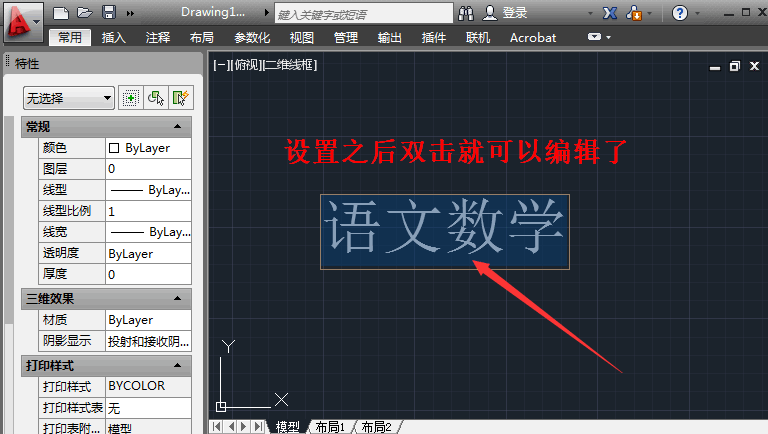
Task: Switch to the 布局2 tab
Action: pyautogui.click(x=377, y=427)
